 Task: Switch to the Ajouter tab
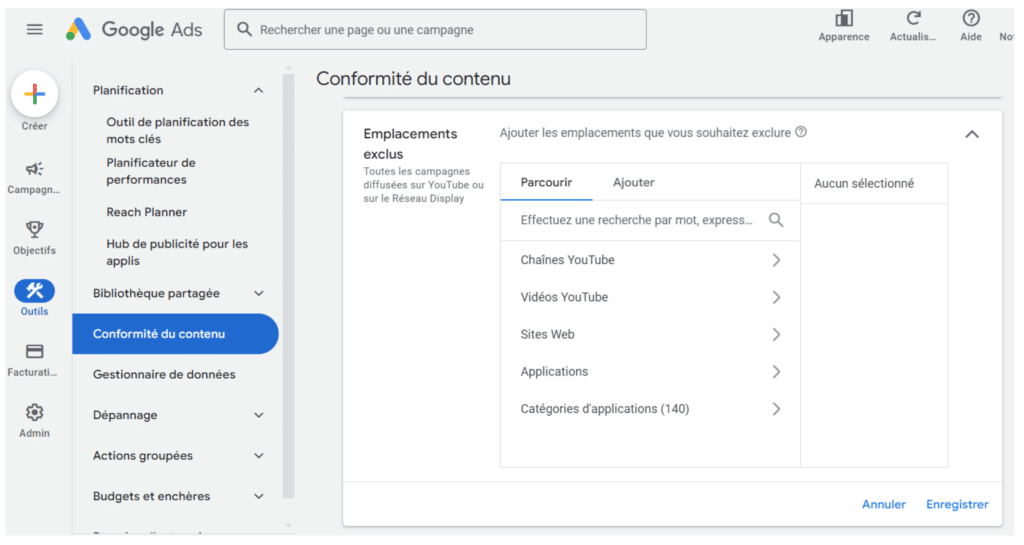[x=633, y=183]
